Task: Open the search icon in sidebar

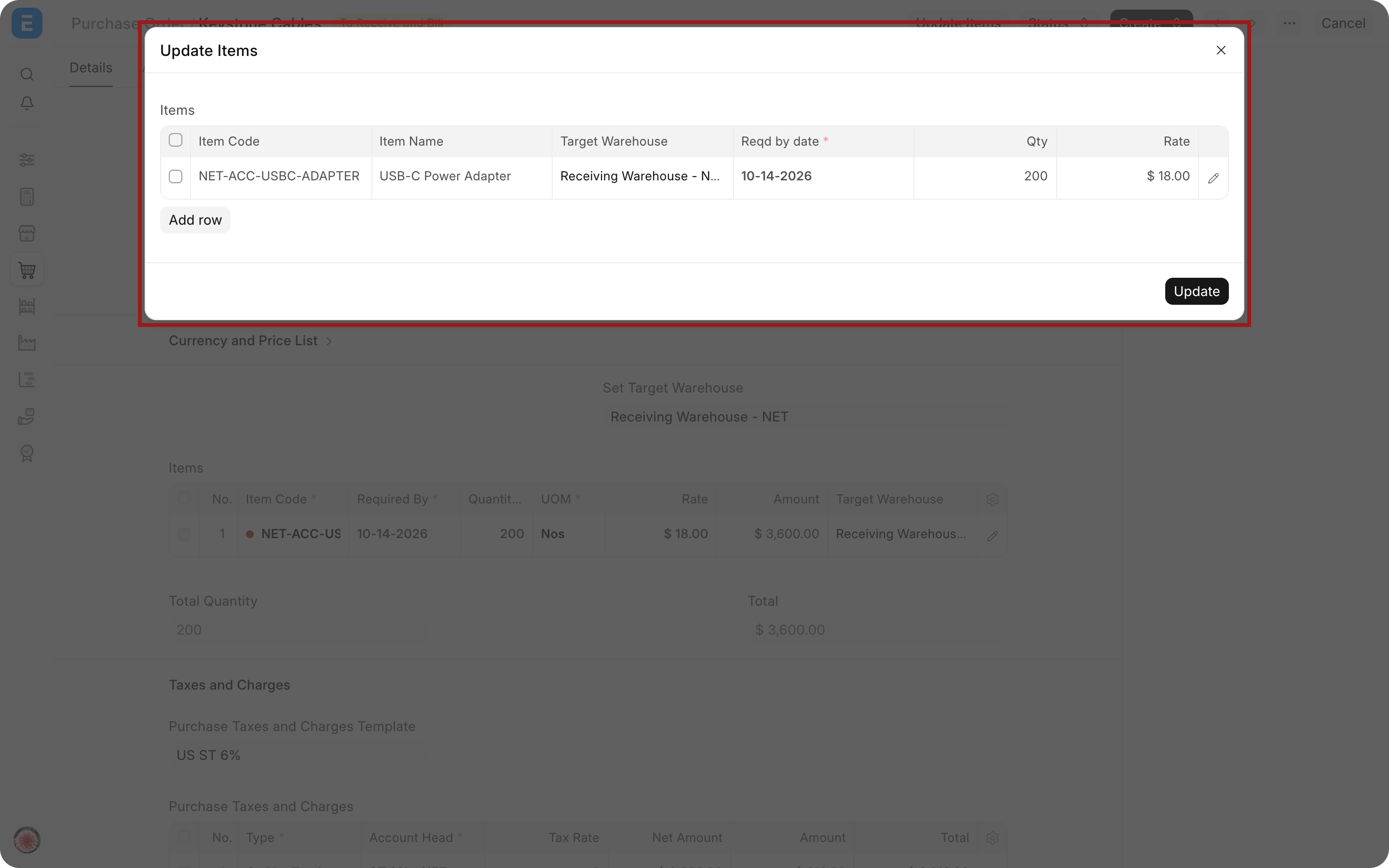Action: click(27, 75)
